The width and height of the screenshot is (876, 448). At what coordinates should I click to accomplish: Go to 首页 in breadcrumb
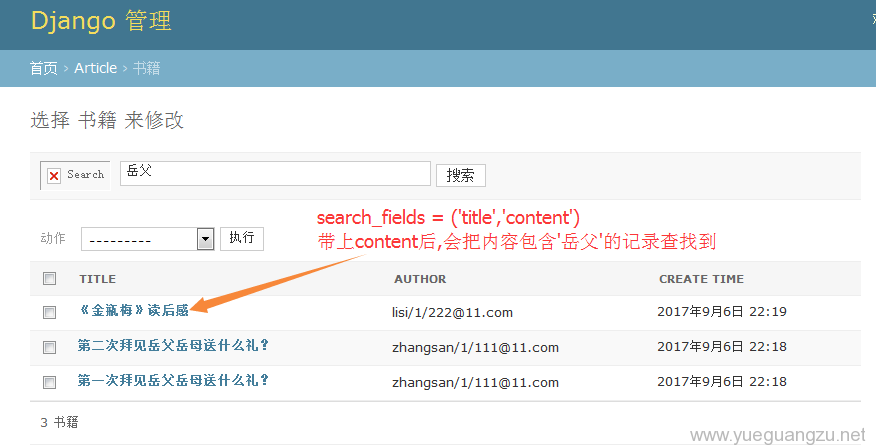click(44, 68)
